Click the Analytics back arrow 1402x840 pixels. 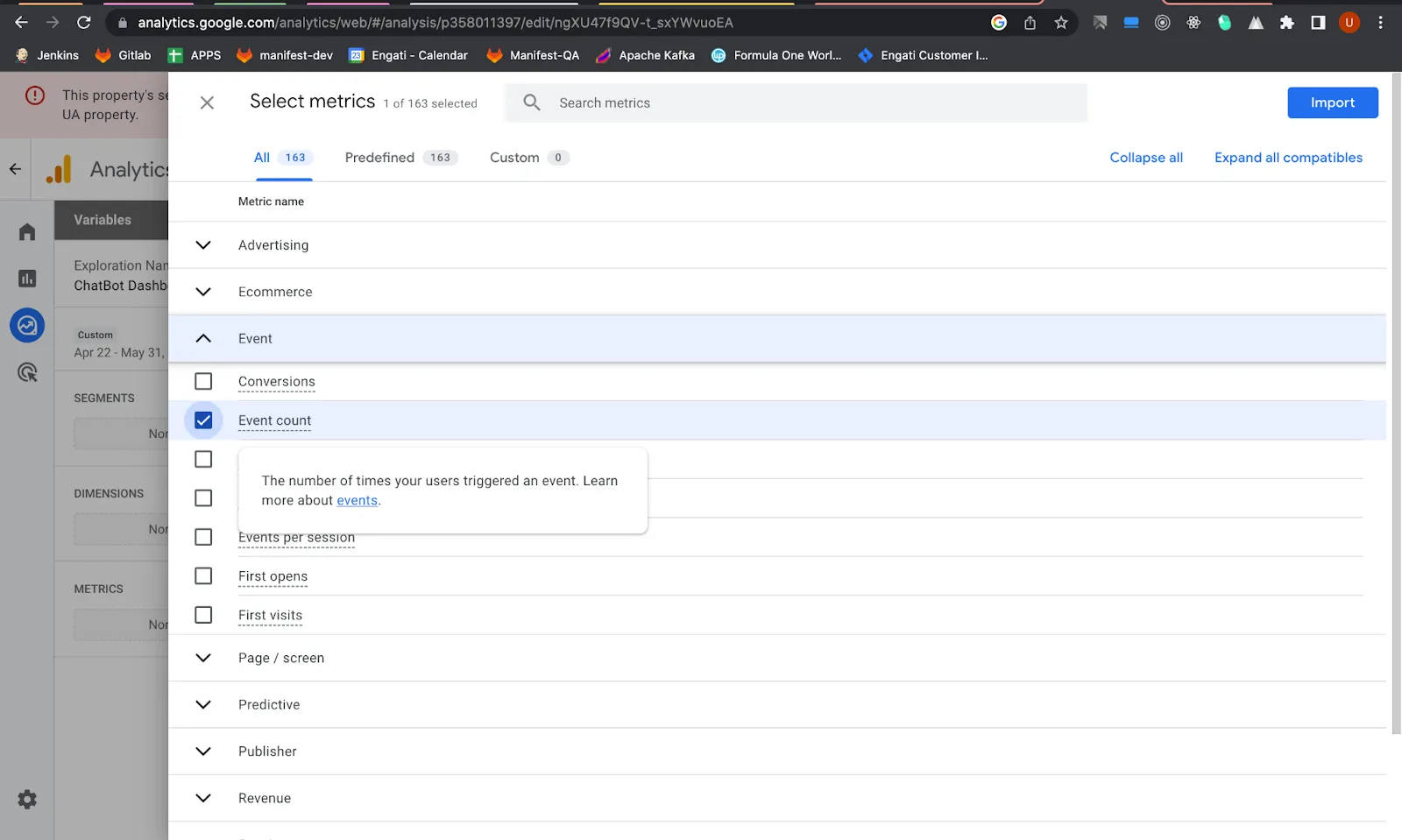15,169
